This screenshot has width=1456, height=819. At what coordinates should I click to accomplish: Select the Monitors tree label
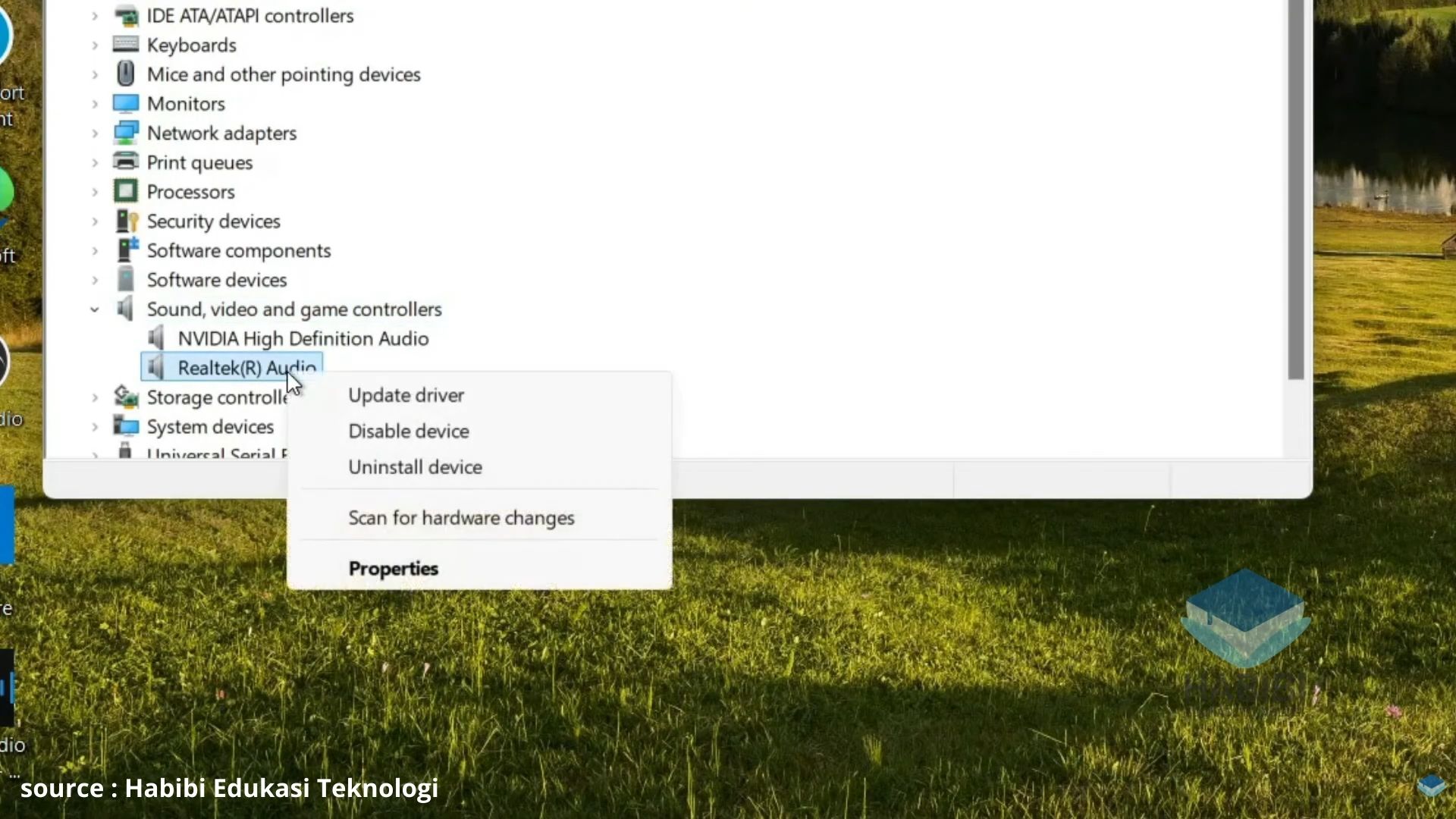tap(186, 104)
